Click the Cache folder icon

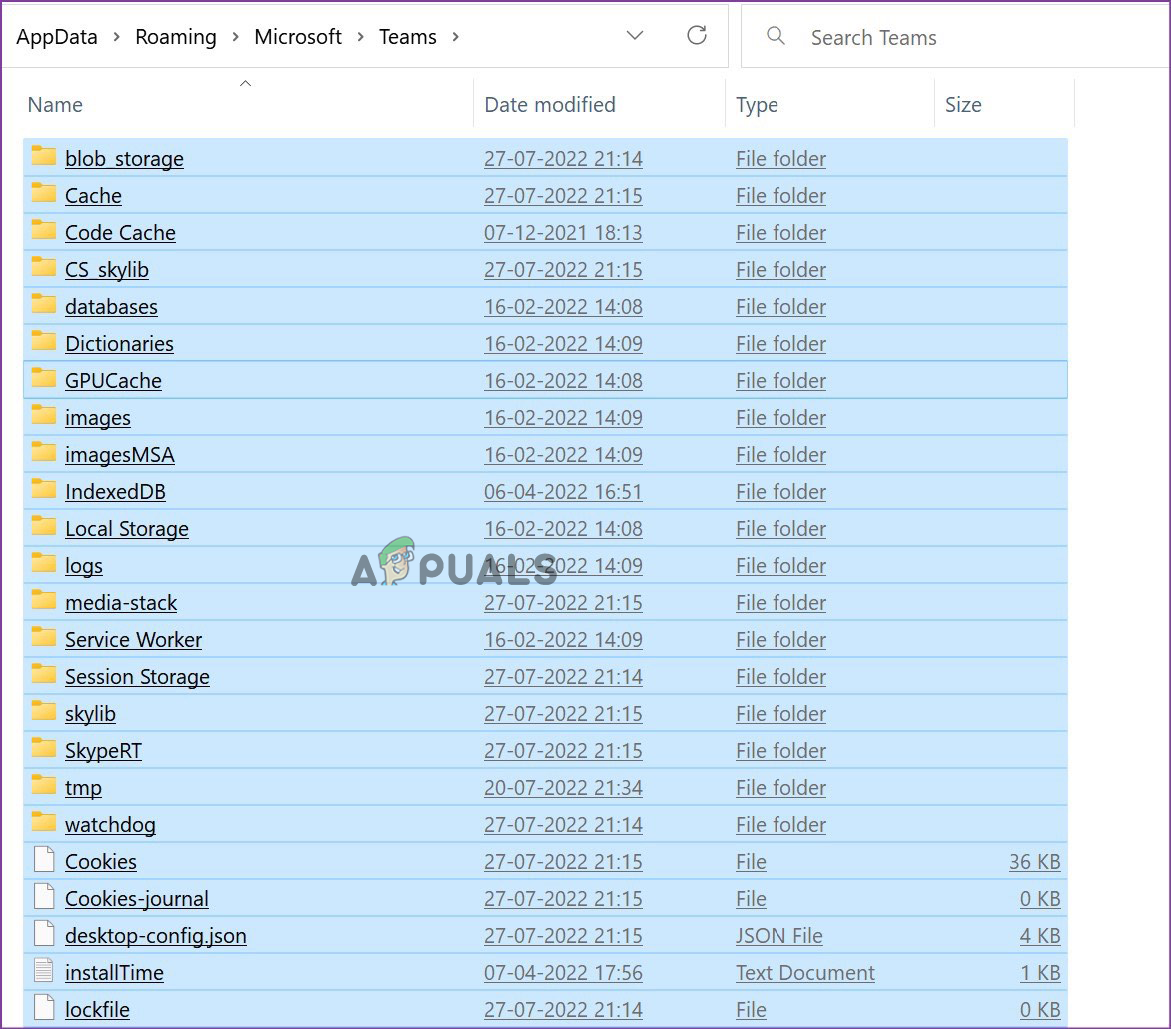44,193
